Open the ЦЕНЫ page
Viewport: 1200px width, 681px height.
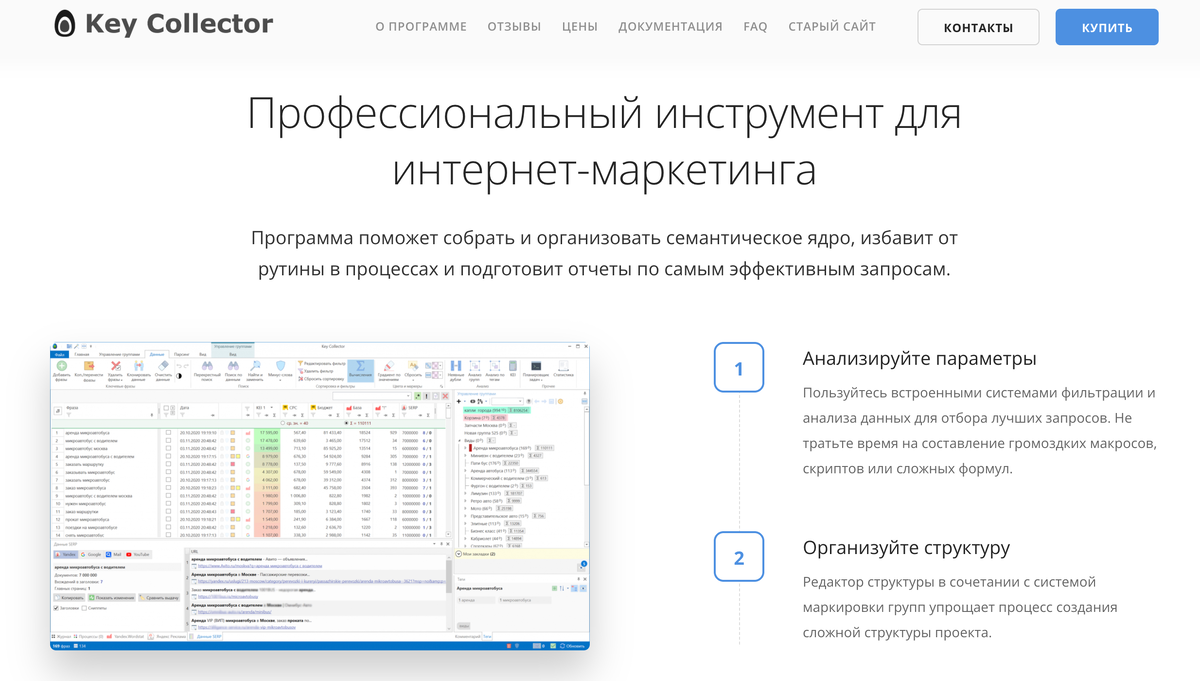(580, 27)
